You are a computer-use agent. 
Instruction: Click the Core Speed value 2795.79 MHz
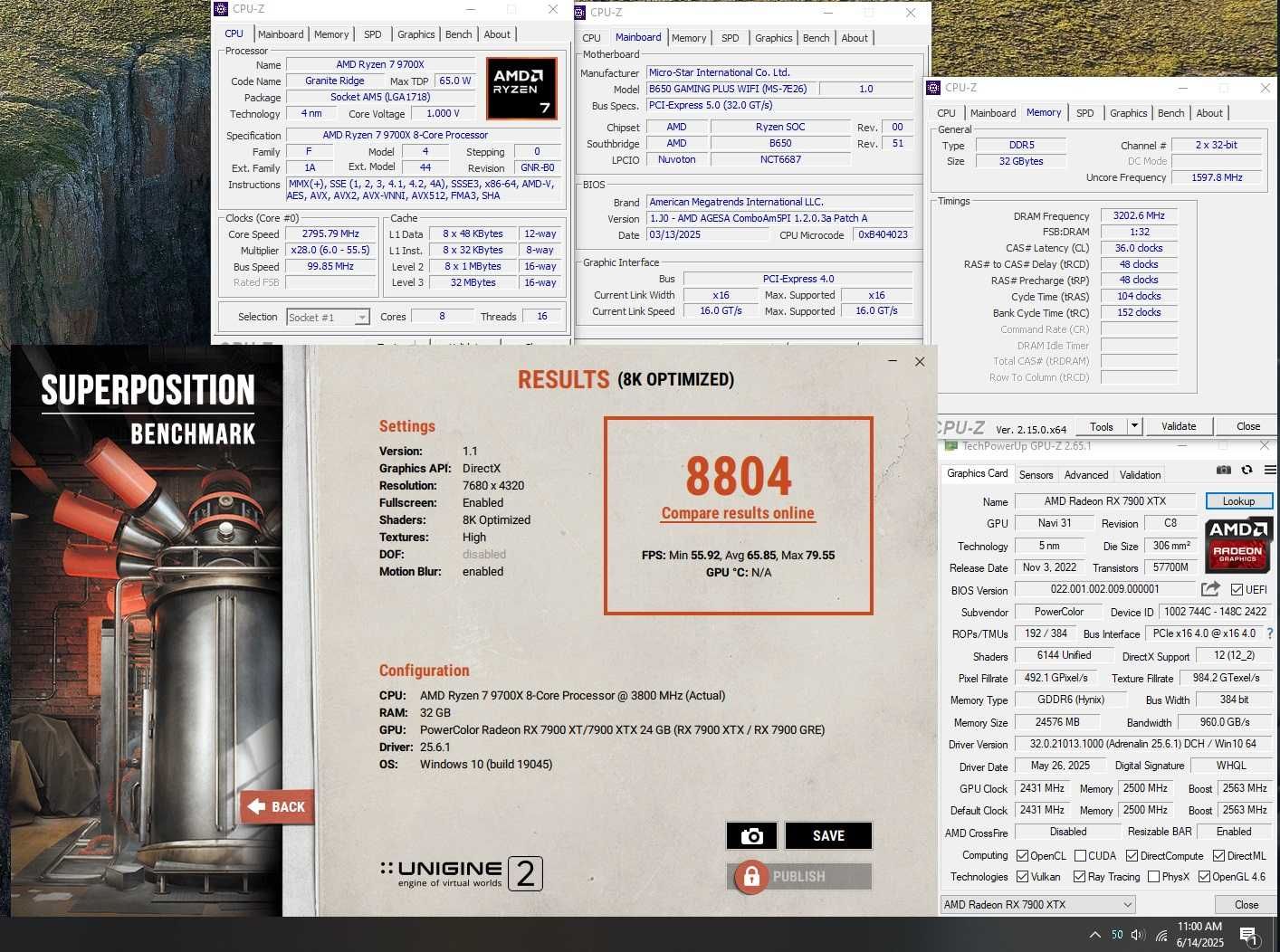[x=330, y=233]
